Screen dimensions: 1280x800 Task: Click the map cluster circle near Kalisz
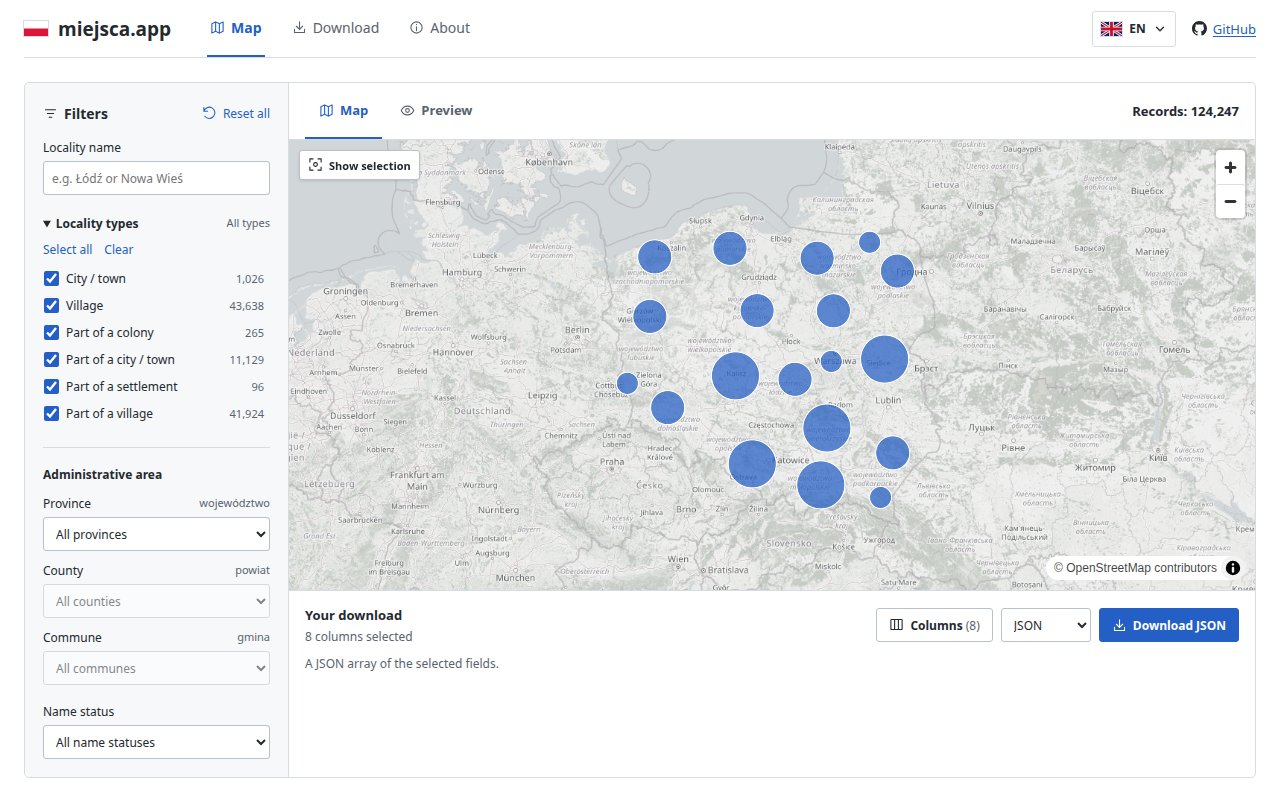click(x=735, y=376)
